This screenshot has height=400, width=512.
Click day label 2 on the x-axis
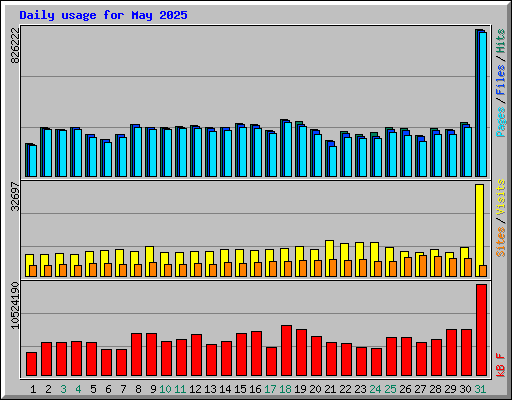(x=48, y=389)
